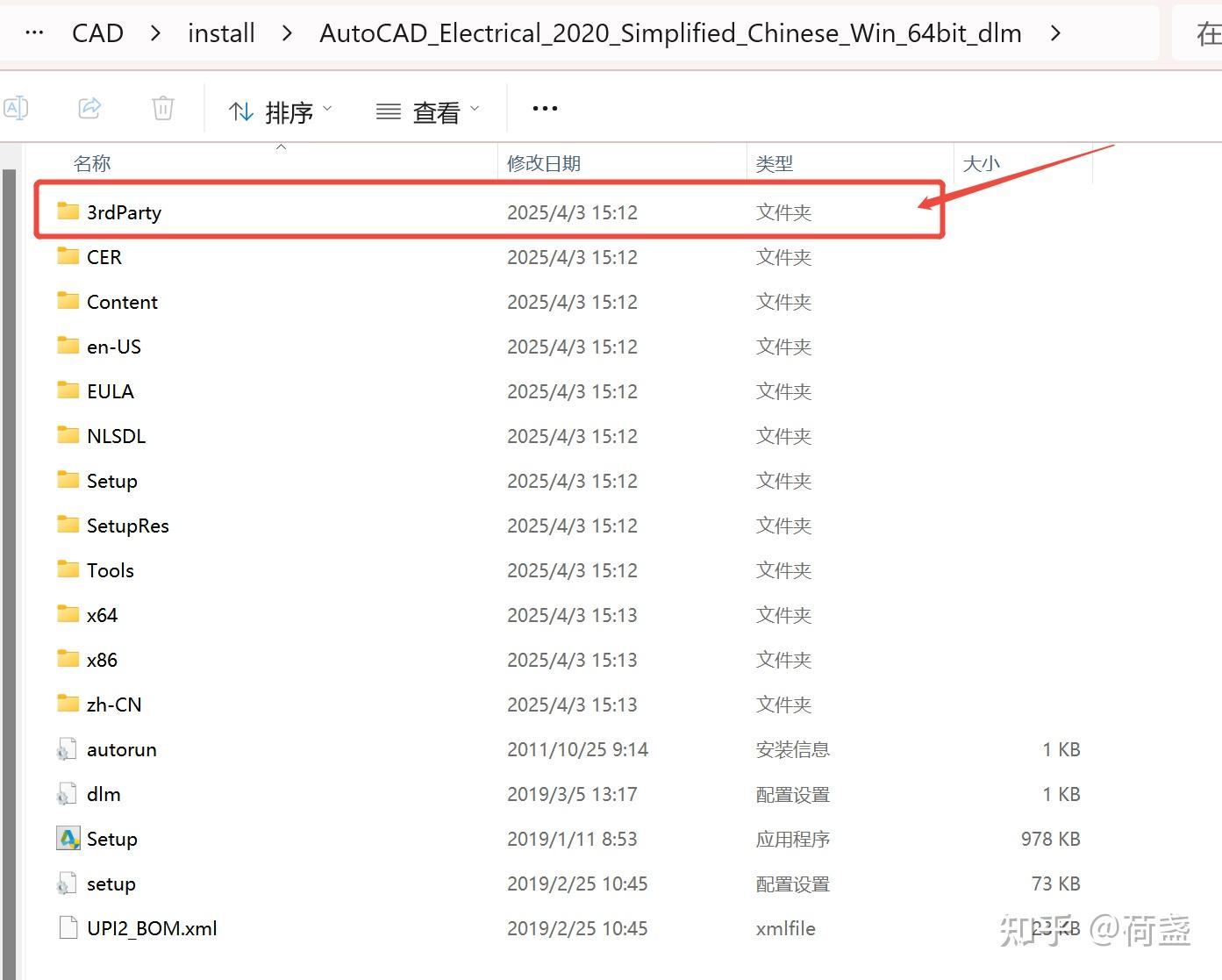Select the EULA folder icon
Image resolution: width=1222 pixels, height=980 pixels.
[68, 390]
